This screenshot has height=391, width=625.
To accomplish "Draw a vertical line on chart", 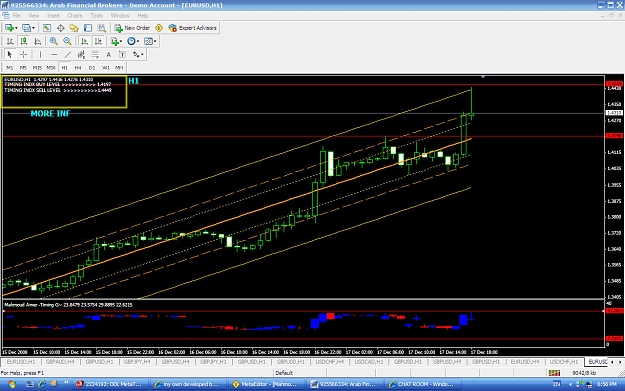I will pos(40,55).
